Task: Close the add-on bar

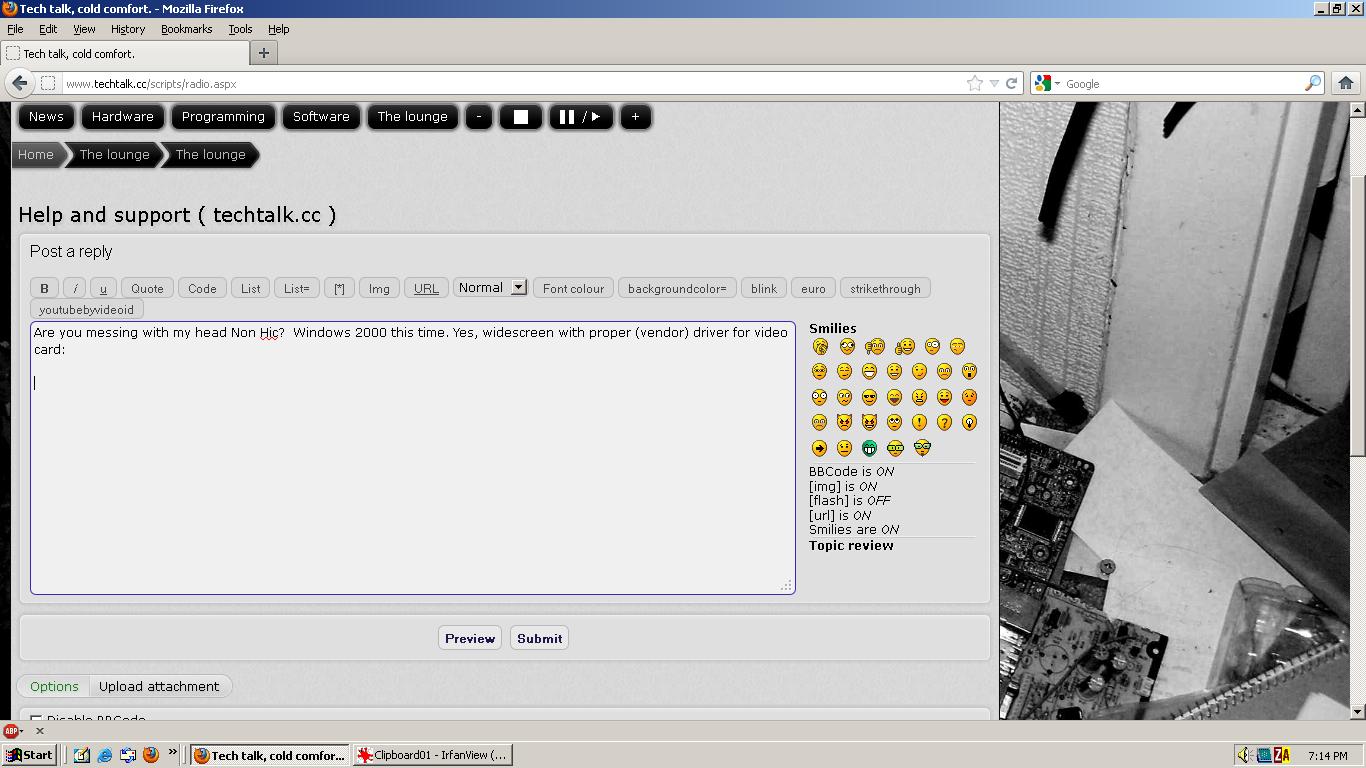Action: click(x=40, y=731)
